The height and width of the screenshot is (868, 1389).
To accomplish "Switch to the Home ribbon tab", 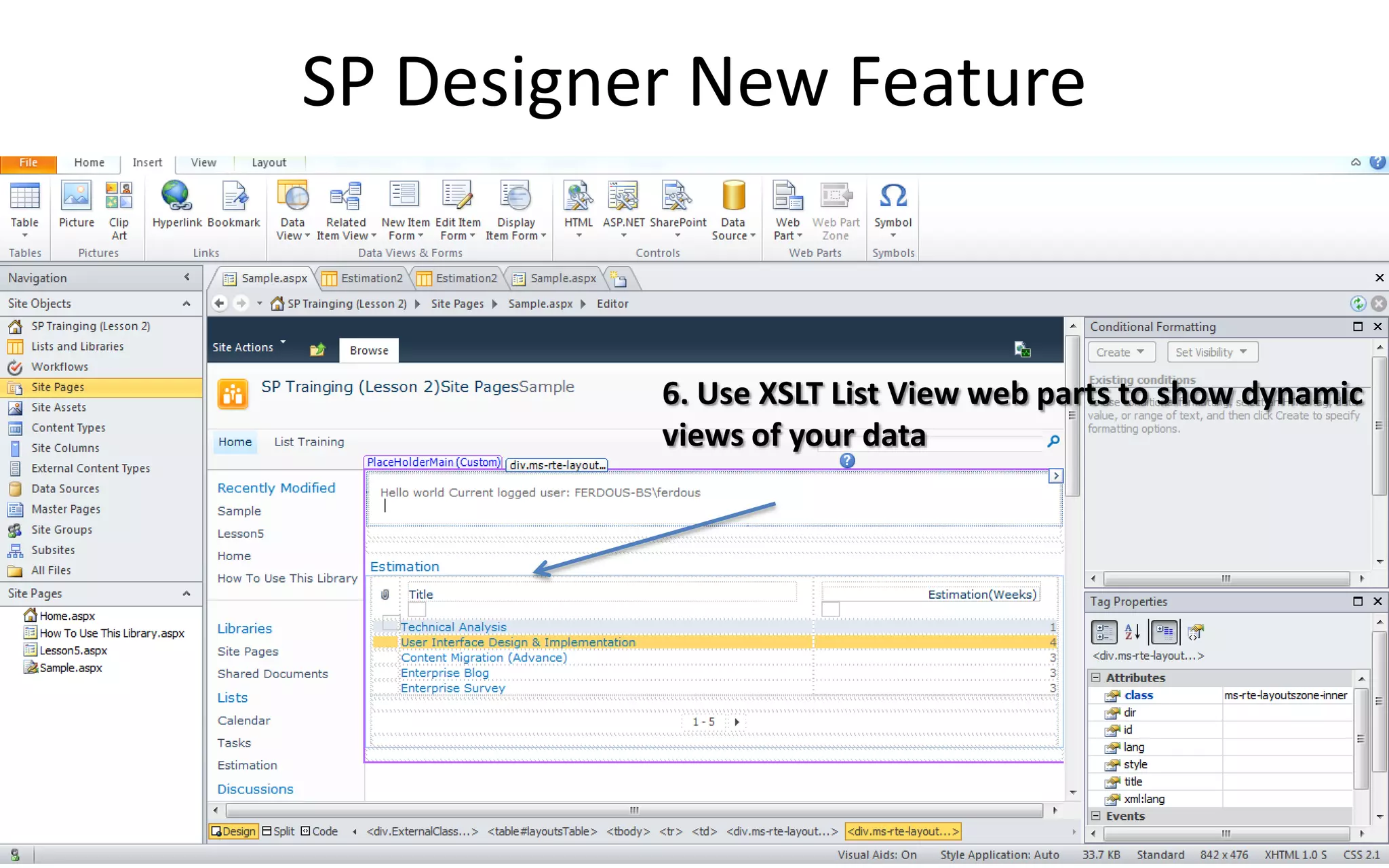I will point(89,163).
